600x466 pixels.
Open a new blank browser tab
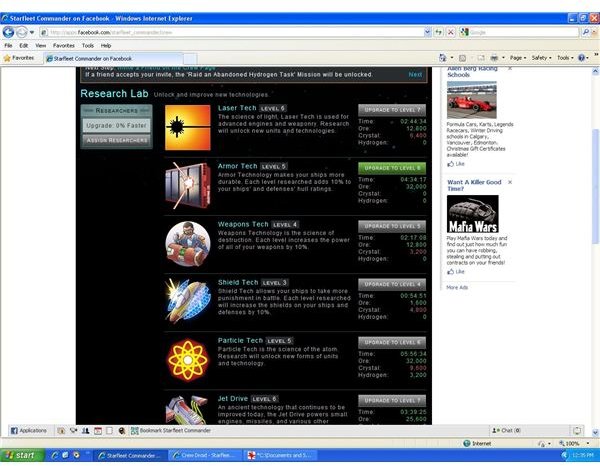click(190, 59)
